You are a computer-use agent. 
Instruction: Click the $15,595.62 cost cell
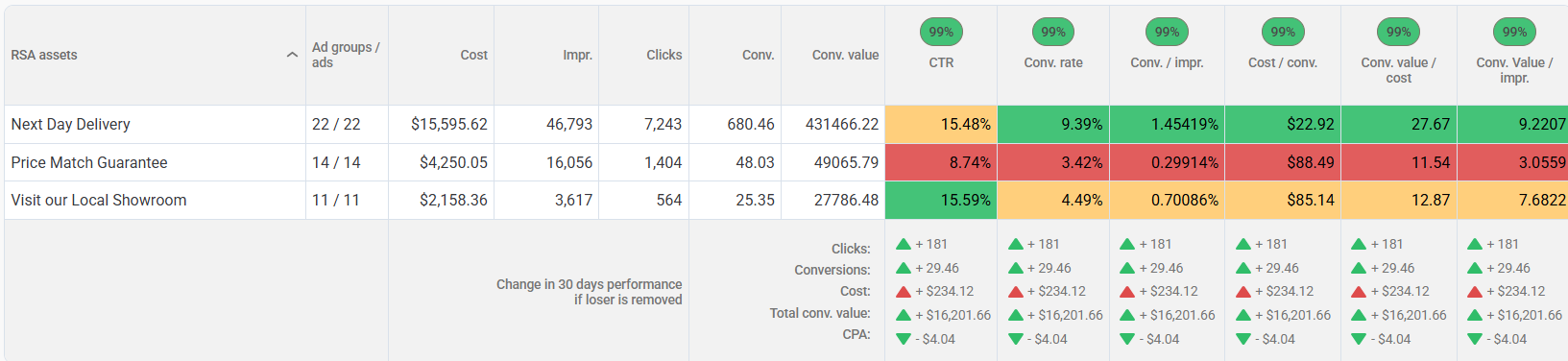[x=441, y=125]
